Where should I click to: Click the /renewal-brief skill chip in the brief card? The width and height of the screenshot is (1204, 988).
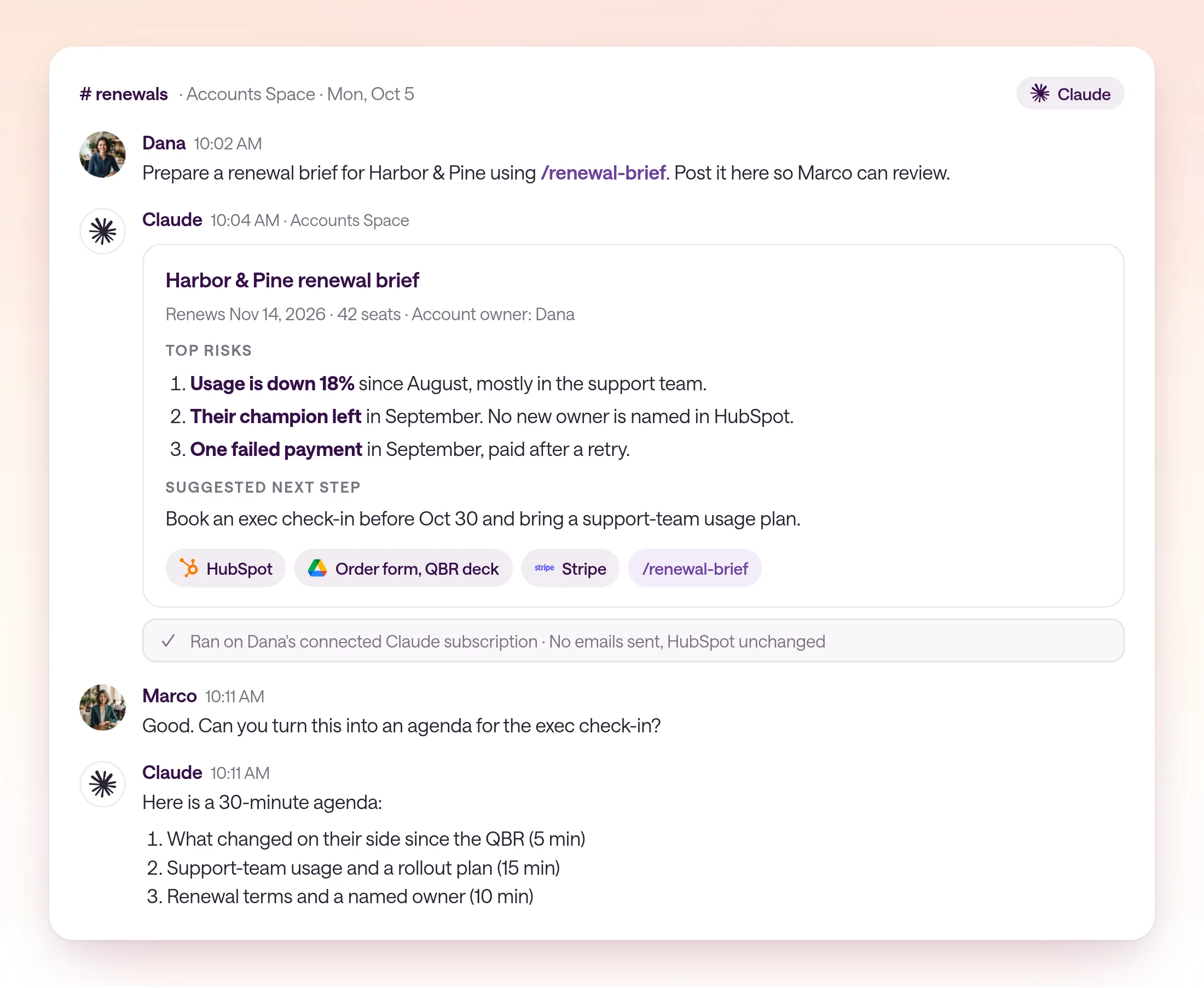[694, 568]
